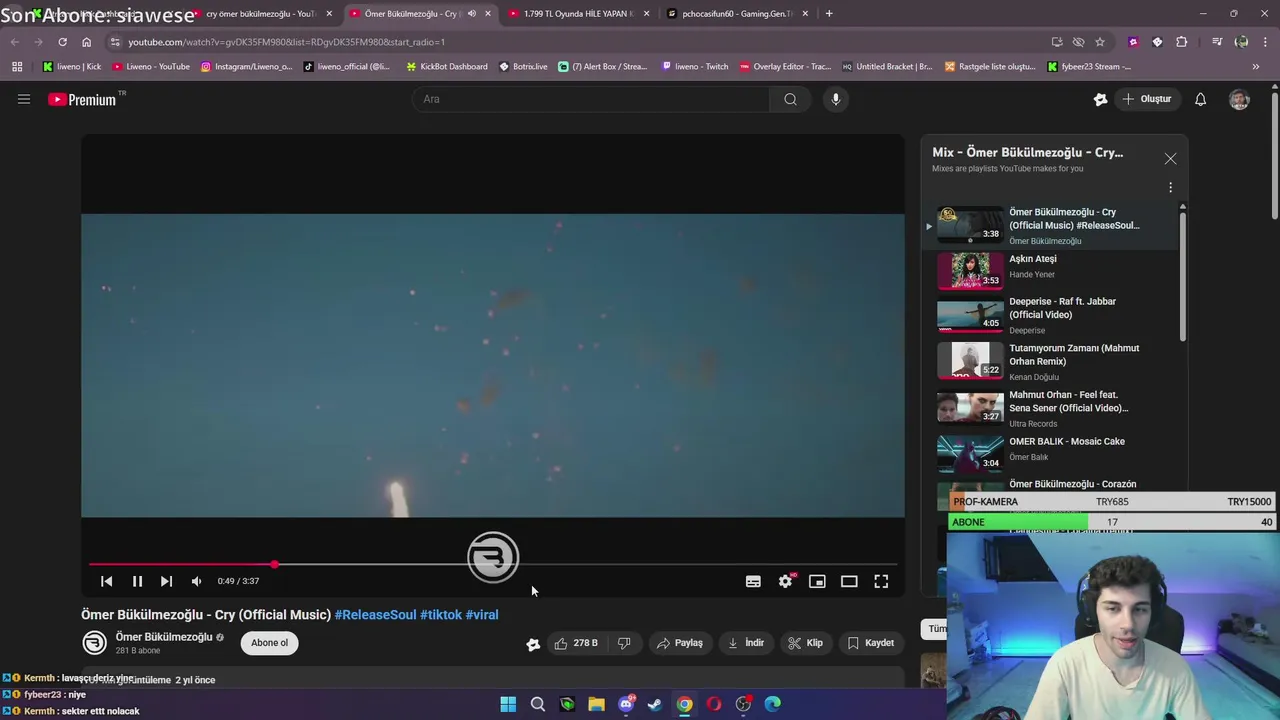1280x720 pixels.
Task: Play OMER BALIK - Mosaic Cake
Action: click(x=1050, y=454)
